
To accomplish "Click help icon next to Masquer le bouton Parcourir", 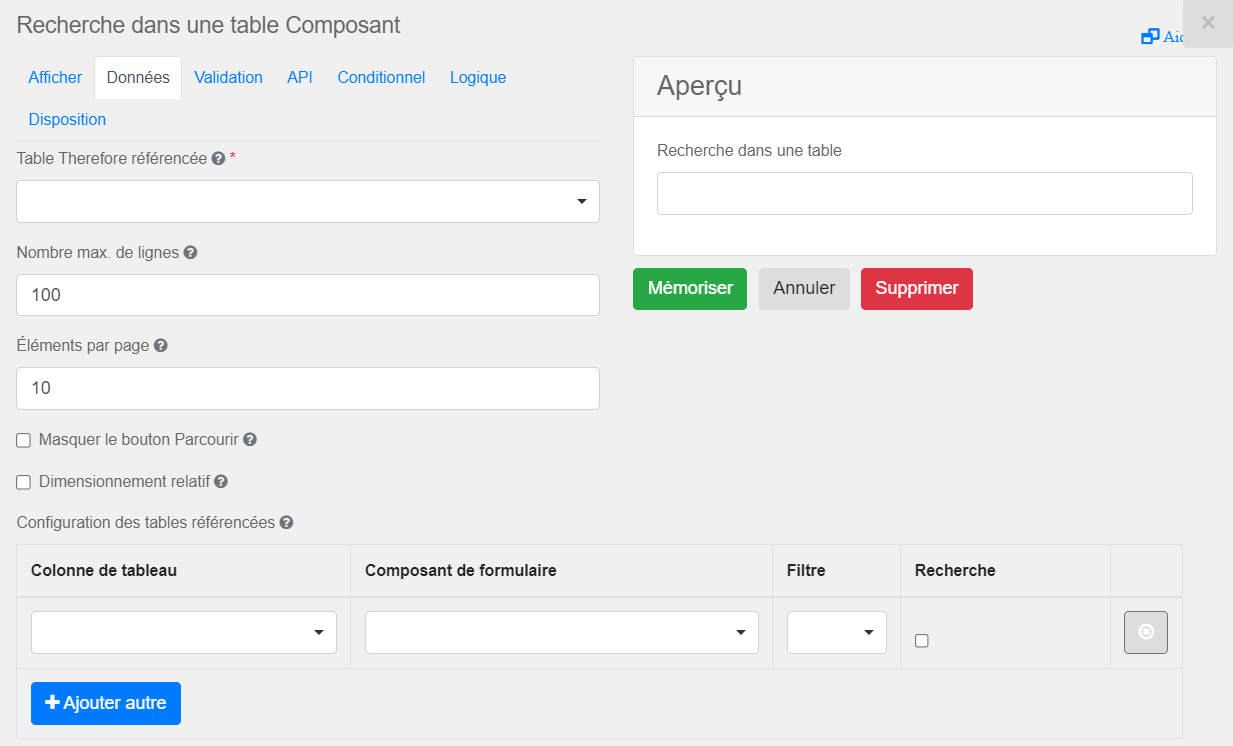I will click(x=250, y=439).
